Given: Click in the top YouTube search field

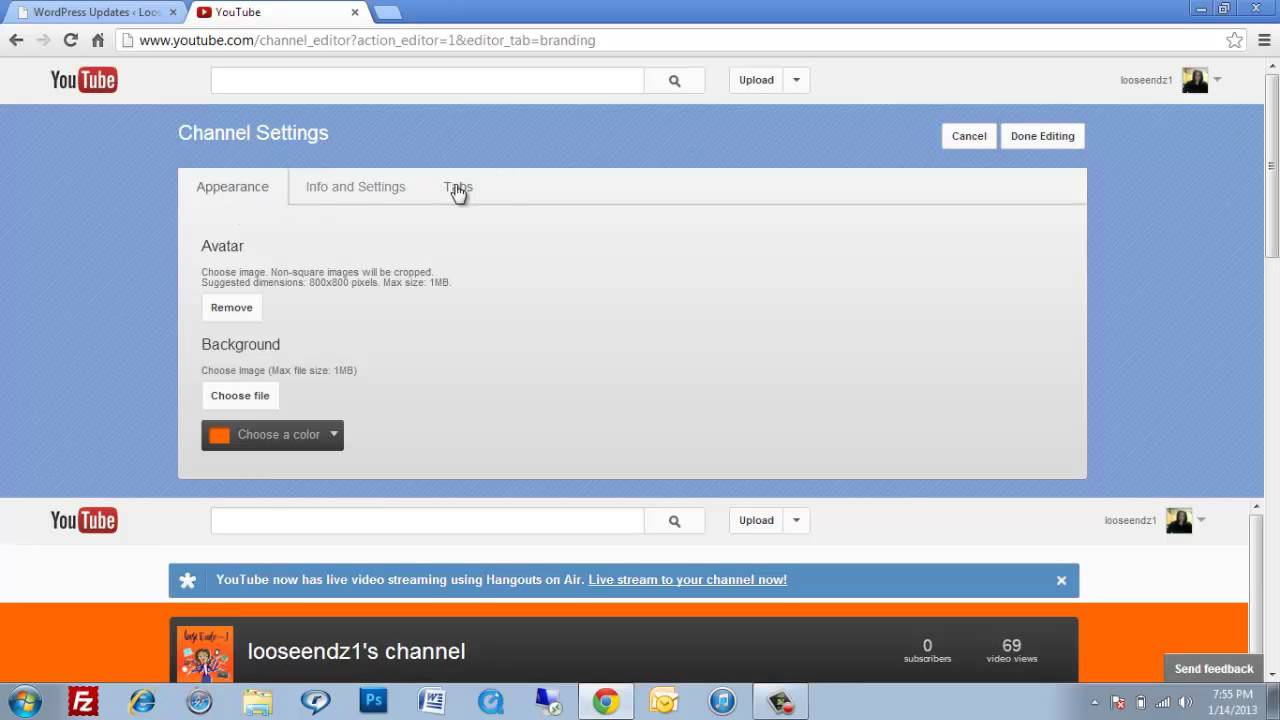Looking at the screenshot, I should 427,80.
